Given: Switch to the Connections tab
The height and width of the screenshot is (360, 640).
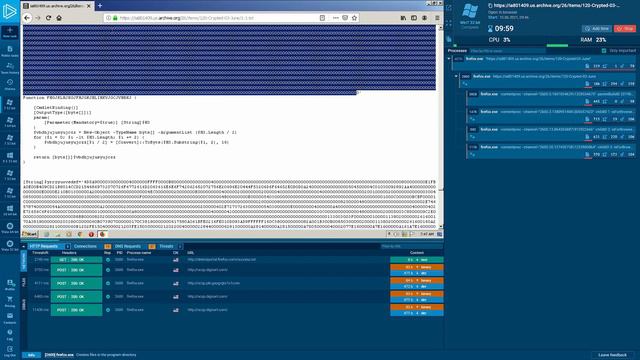Looking at the screenshot, I should [85, 246].
